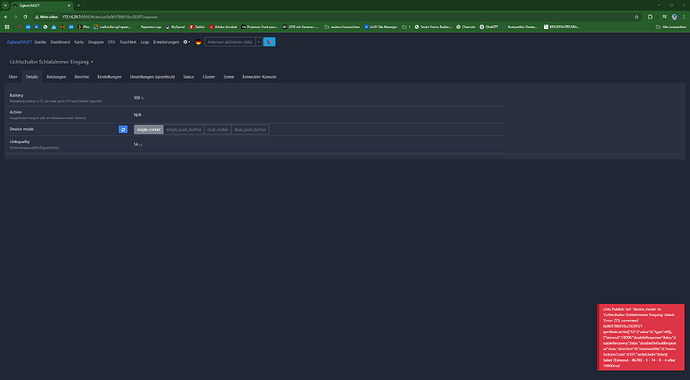Open Gruppen in the navbar

pyautogui.click(x=95, y=42)
